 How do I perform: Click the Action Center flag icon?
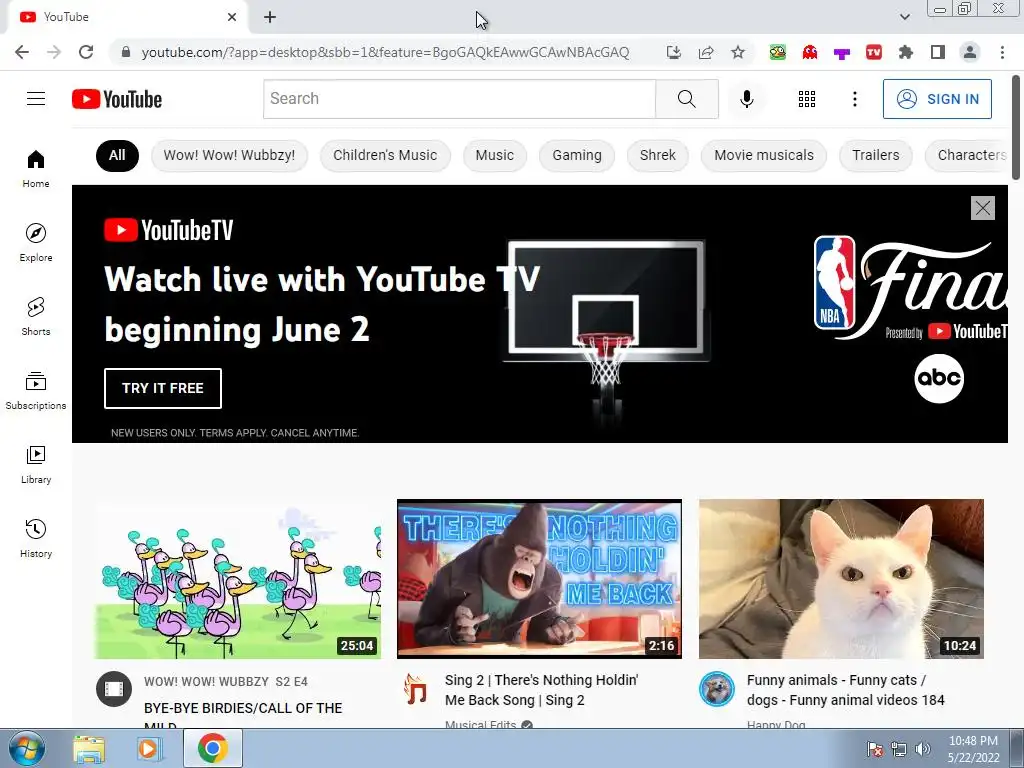pyautogui.click(x=874, y=749)
